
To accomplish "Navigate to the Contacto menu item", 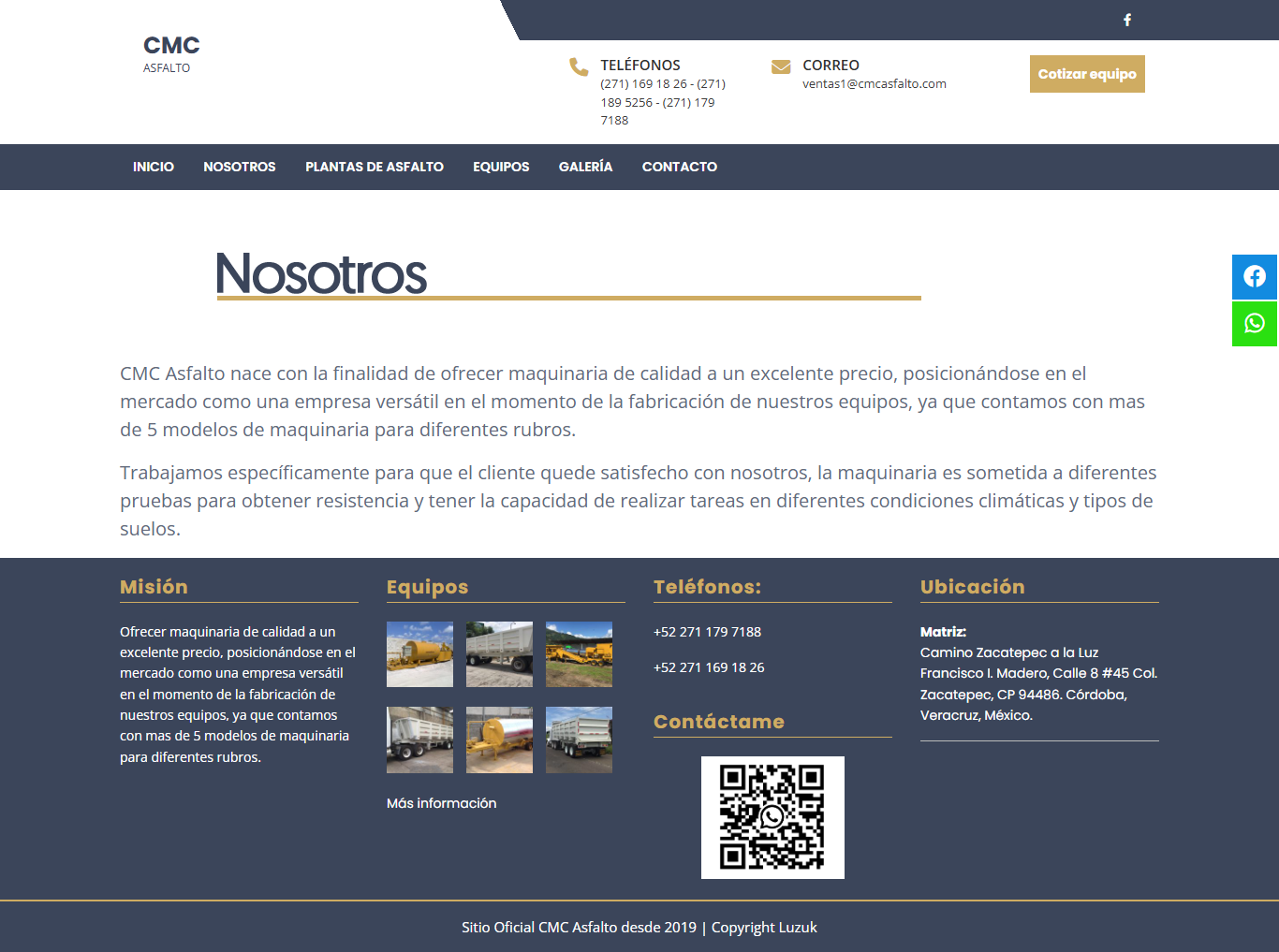I will click(680, 167).
